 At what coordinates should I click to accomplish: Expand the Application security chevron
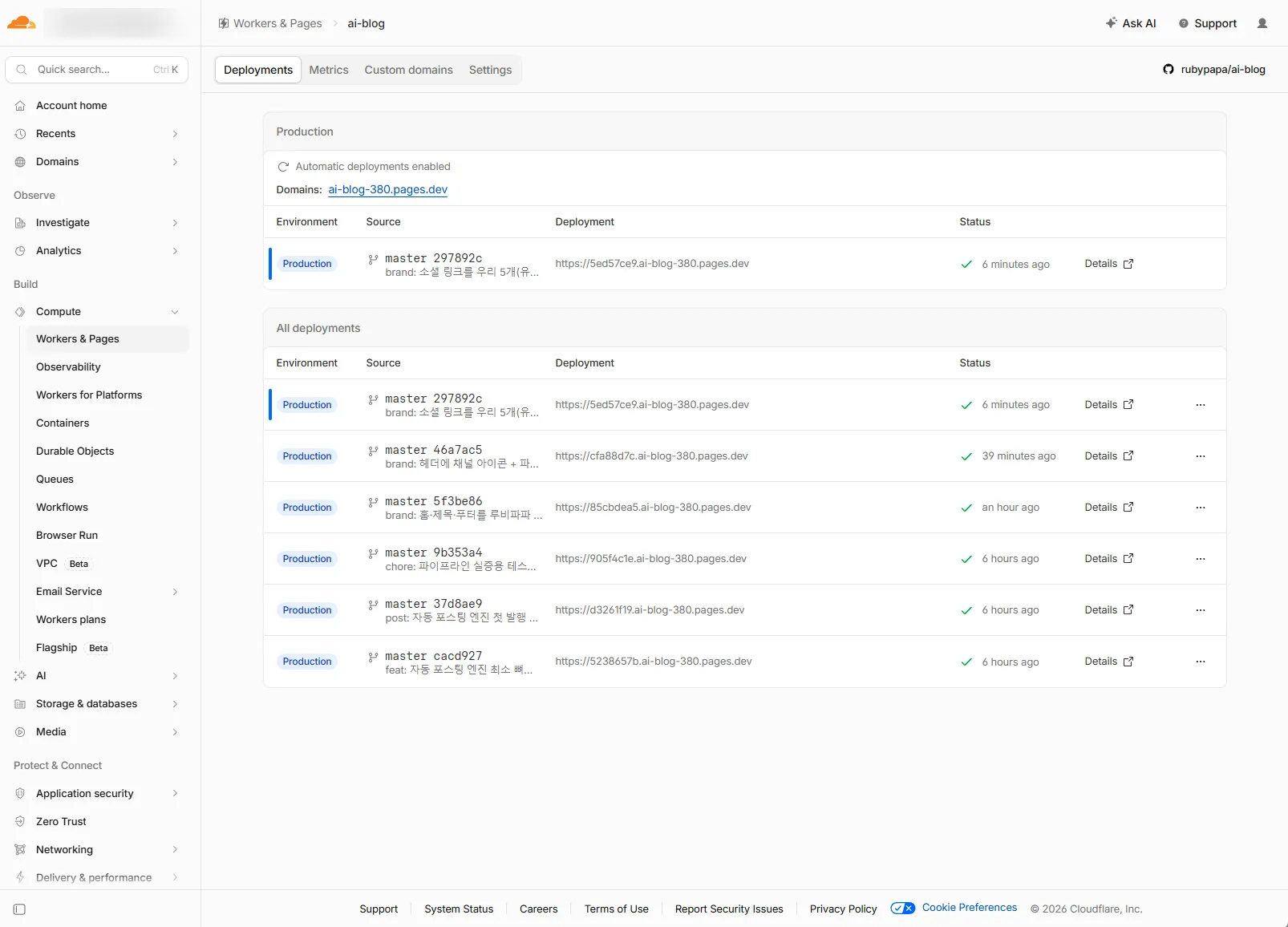coord(175,794)
